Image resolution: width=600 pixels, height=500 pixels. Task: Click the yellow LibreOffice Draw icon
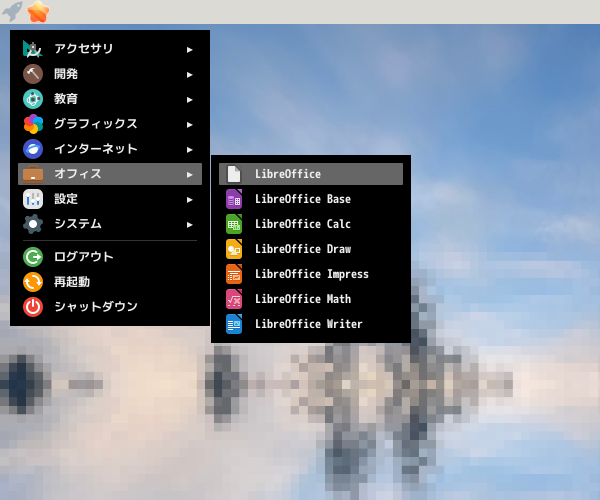(x=234, y=249)
